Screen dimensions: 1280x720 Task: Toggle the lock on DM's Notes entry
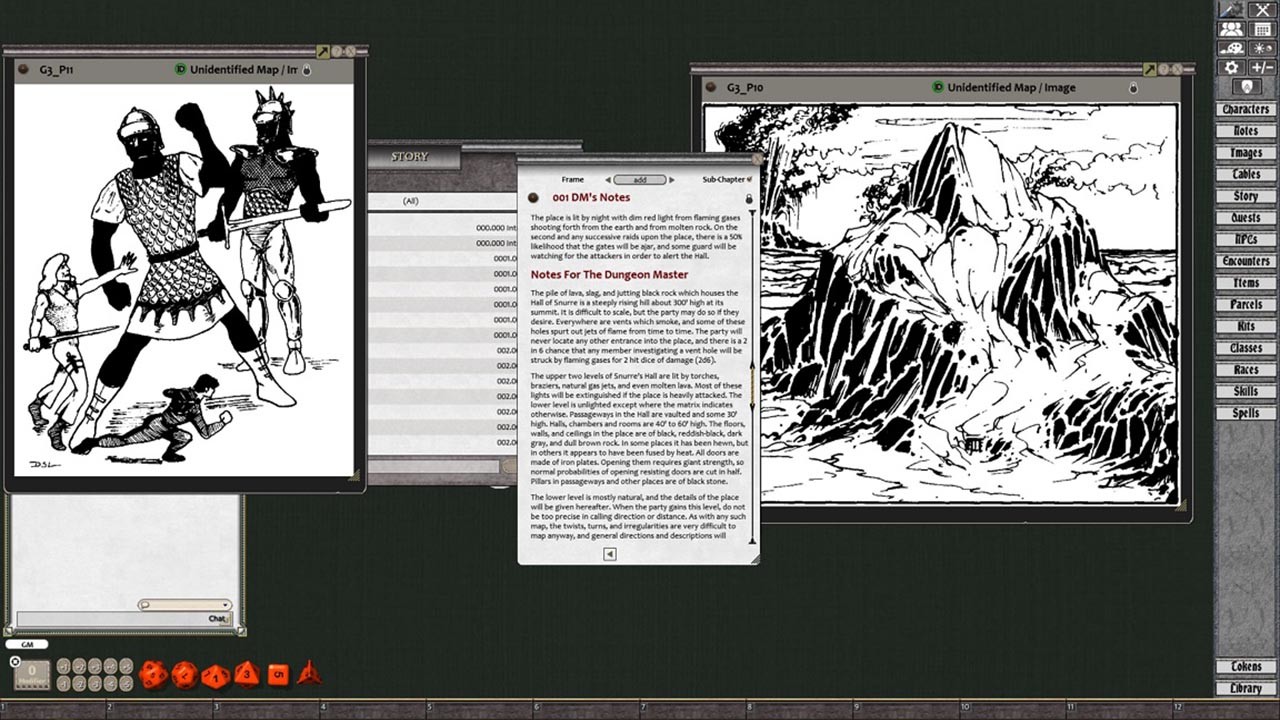748,198
